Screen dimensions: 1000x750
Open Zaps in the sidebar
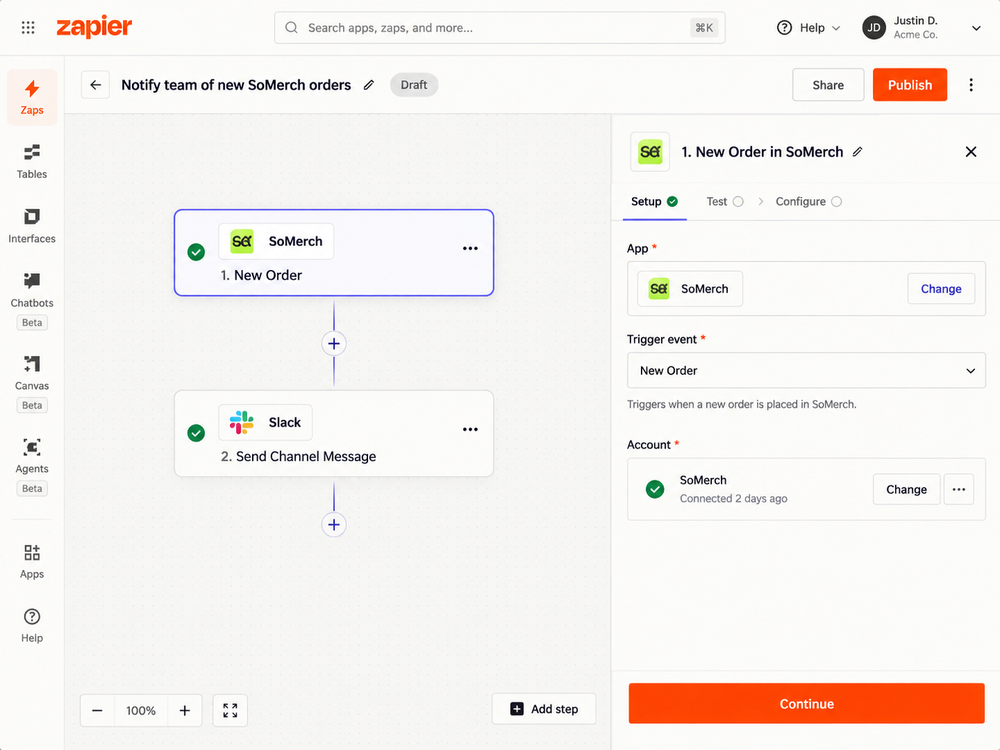coord(32,97)
